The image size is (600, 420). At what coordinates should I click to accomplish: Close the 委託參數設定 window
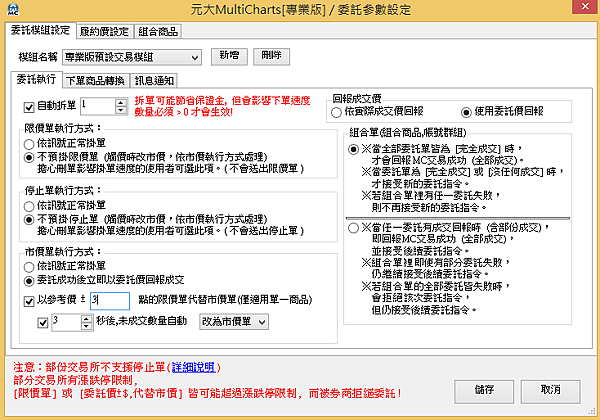pyautogui.click(x=585, y=6)
